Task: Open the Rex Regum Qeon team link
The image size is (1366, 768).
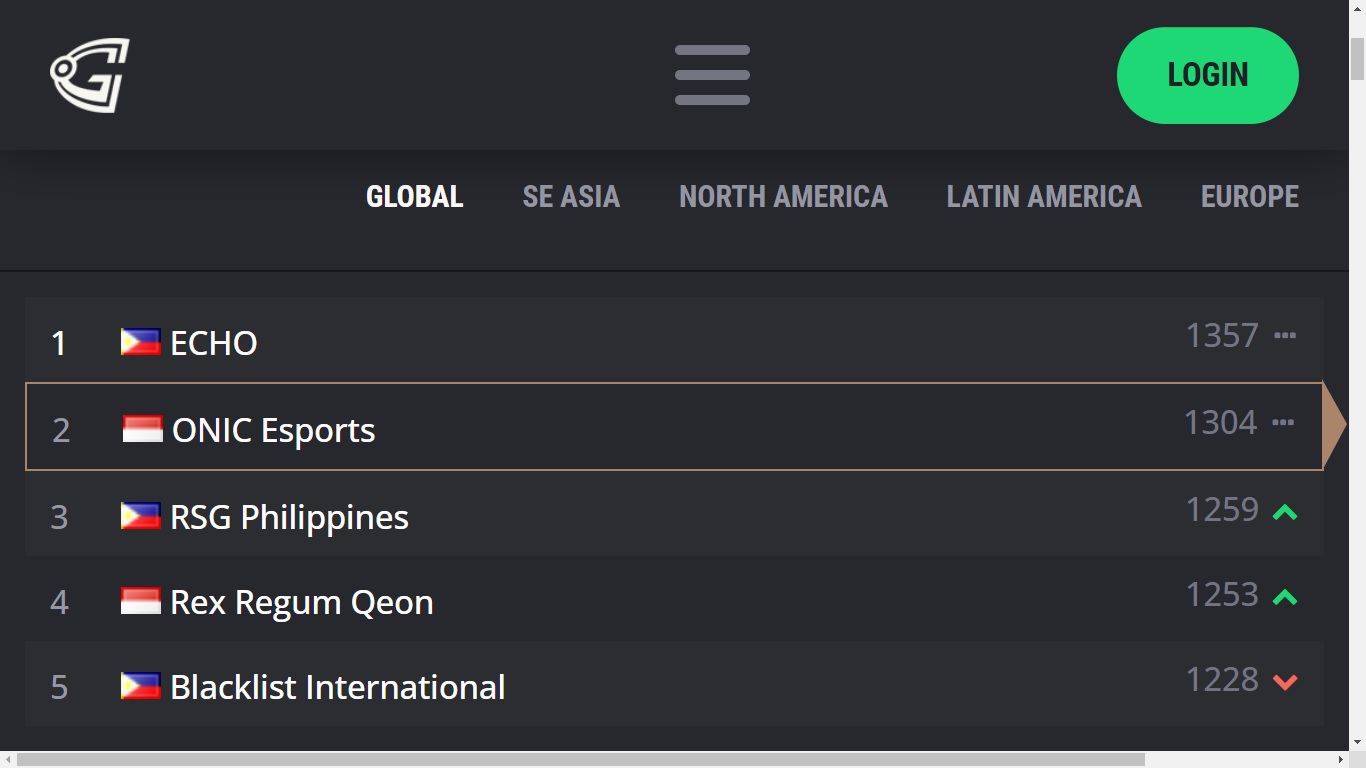Action: pos(301,602)
